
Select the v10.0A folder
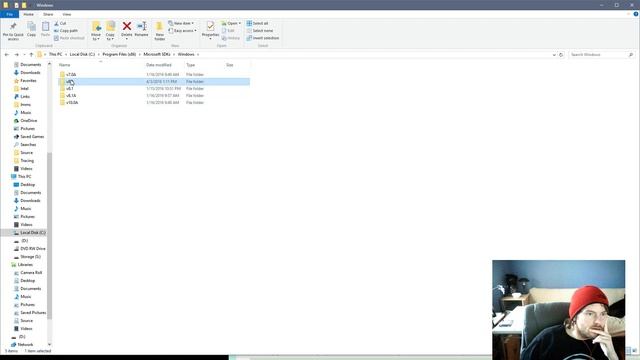coord(72,102)
